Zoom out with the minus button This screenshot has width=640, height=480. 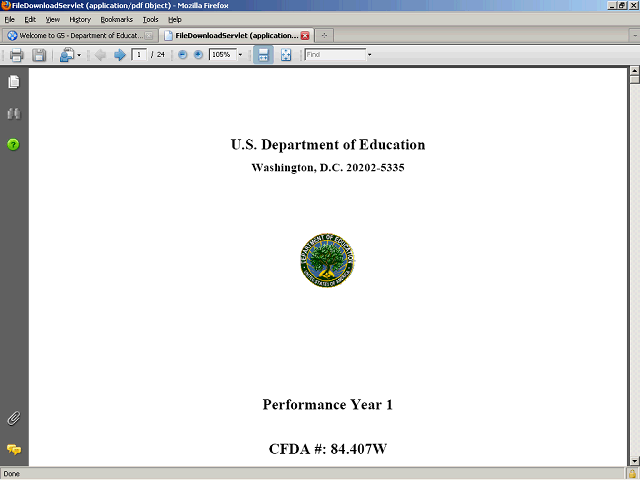tap(182, 55)
